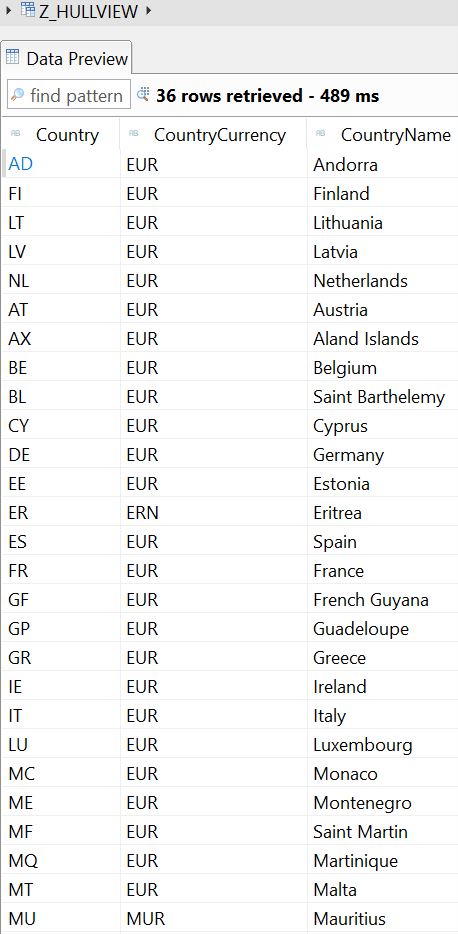Viewport: 458px width, 934px height.
Task: Click the CountryCurrency column type icon
Action: coord(133,135)
